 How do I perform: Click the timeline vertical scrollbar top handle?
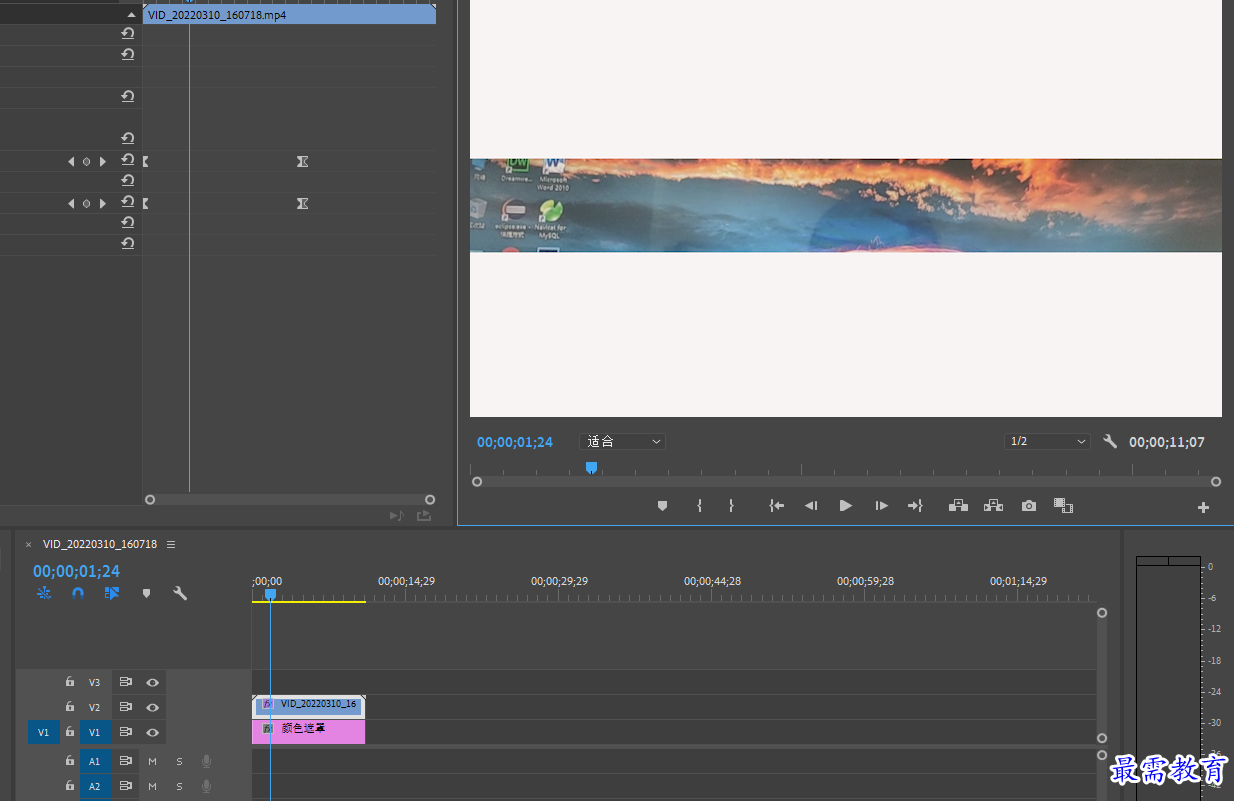click(1102, 613)
